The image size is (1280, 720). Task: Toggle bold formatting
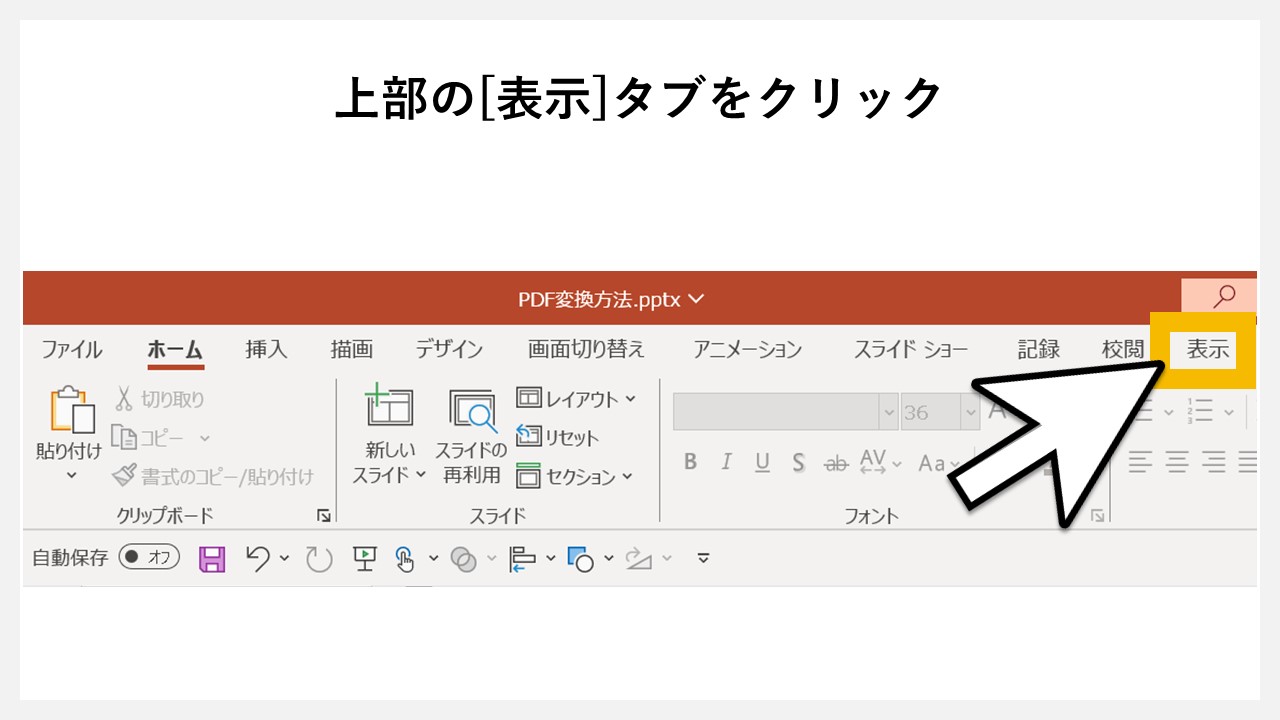[691, 462]
